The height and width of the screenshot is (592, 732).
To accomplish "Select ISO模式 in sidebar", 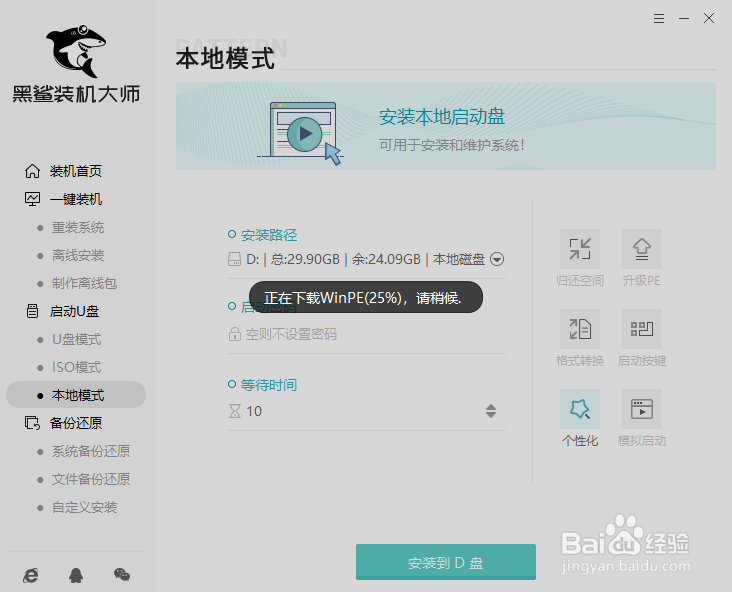I will [77, 367].
